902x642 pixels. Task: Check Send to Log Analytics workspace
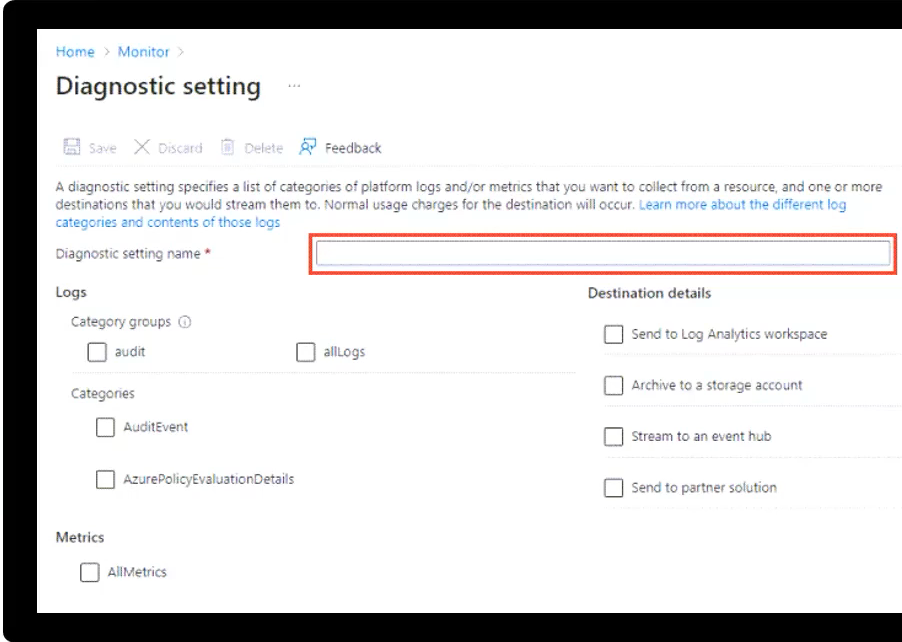click(x=614, y=334)
